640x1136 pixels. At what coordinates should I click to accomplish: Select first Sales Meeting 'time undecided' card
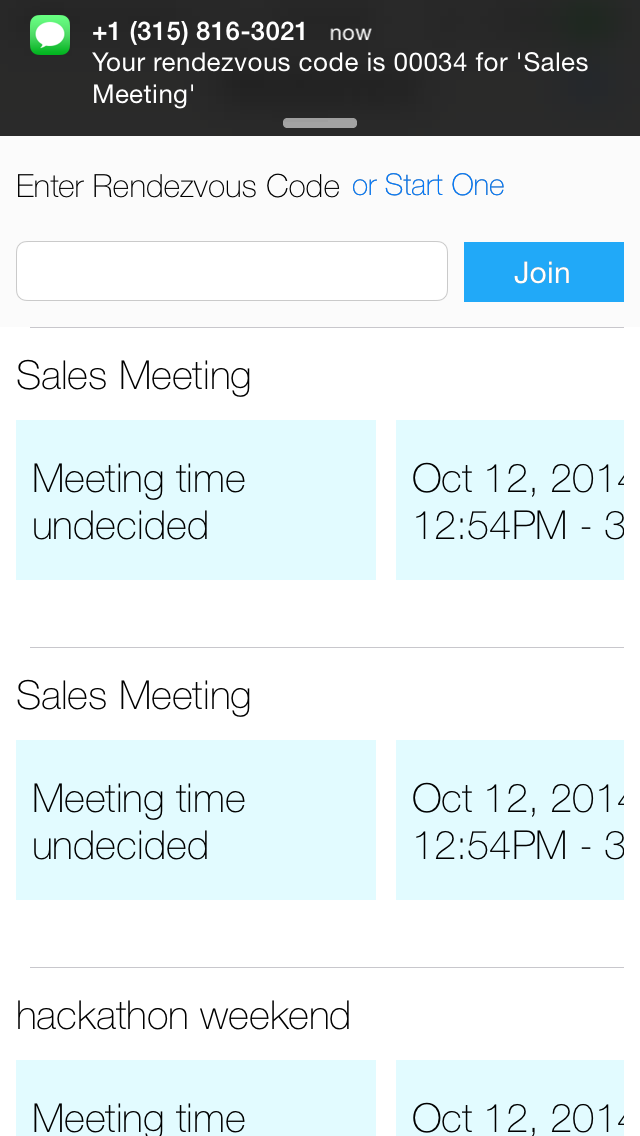pyautogui.click(x=196, y=500)
